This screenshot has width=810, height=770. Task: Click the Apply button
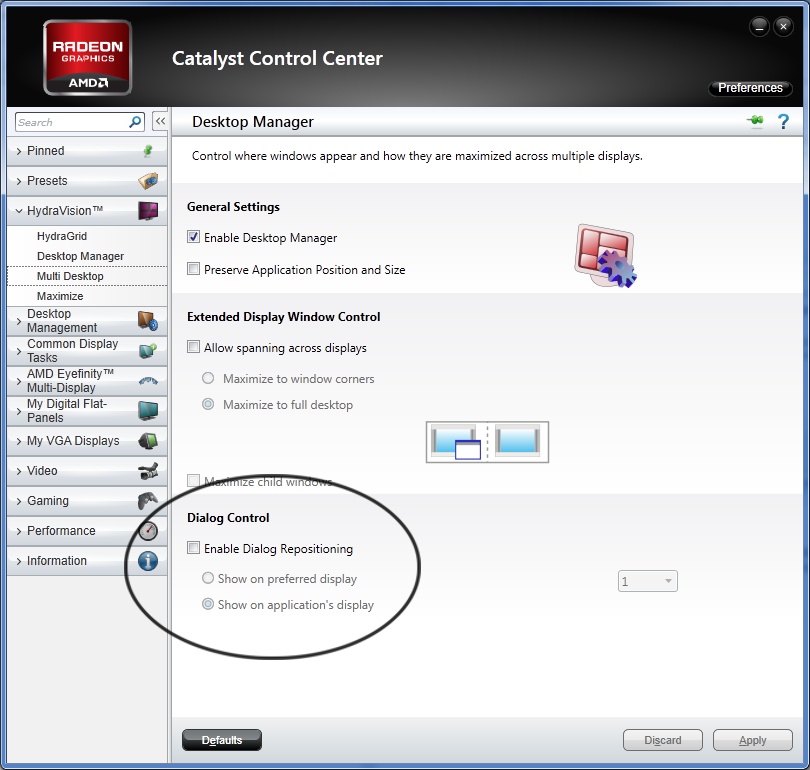tap(753, 740)
